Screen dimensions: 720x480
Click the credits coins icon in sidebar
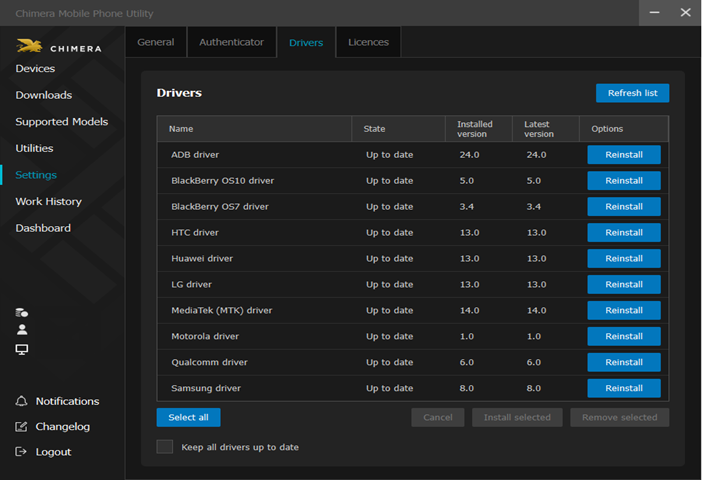22,312
